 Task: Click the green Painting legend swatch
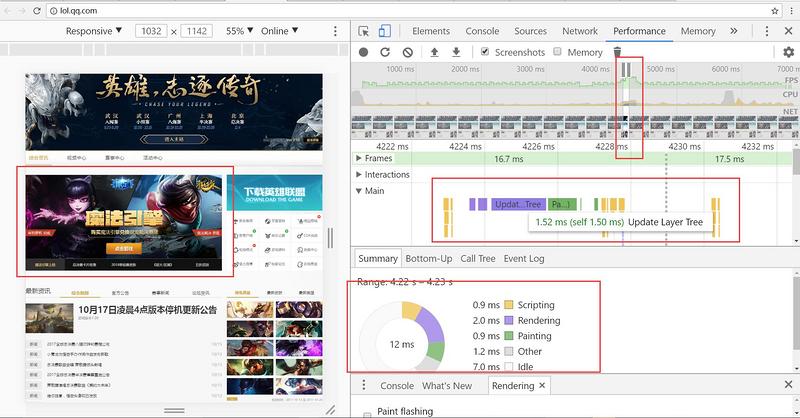coord(509,336)
